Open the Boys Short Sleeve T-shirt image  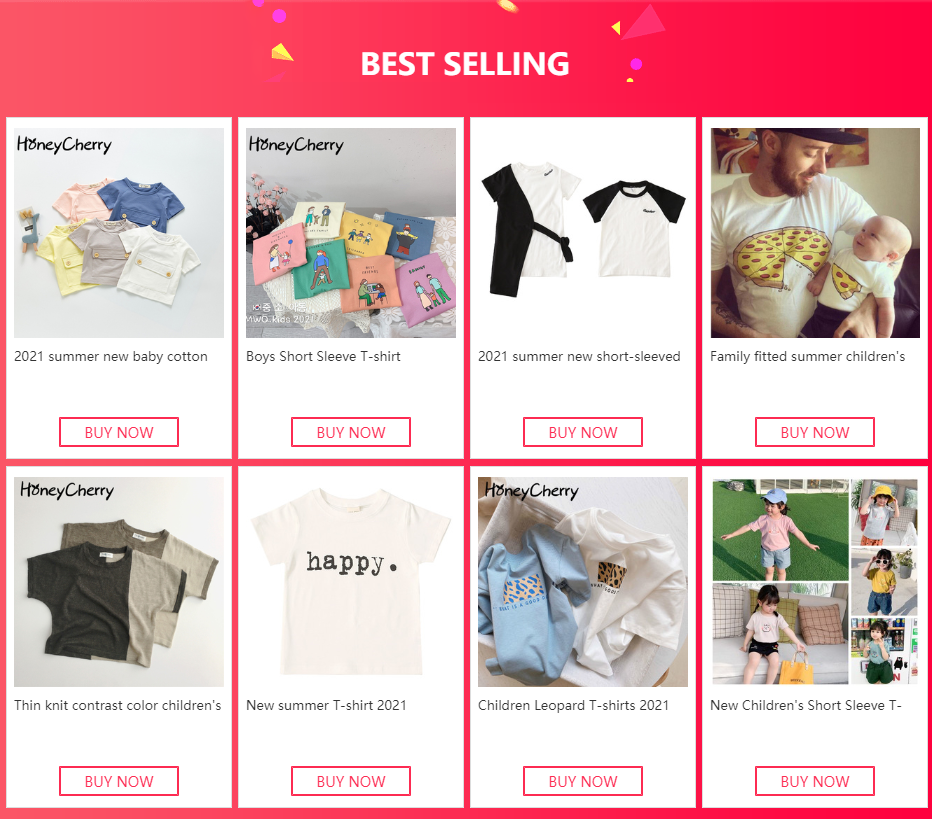351,233
